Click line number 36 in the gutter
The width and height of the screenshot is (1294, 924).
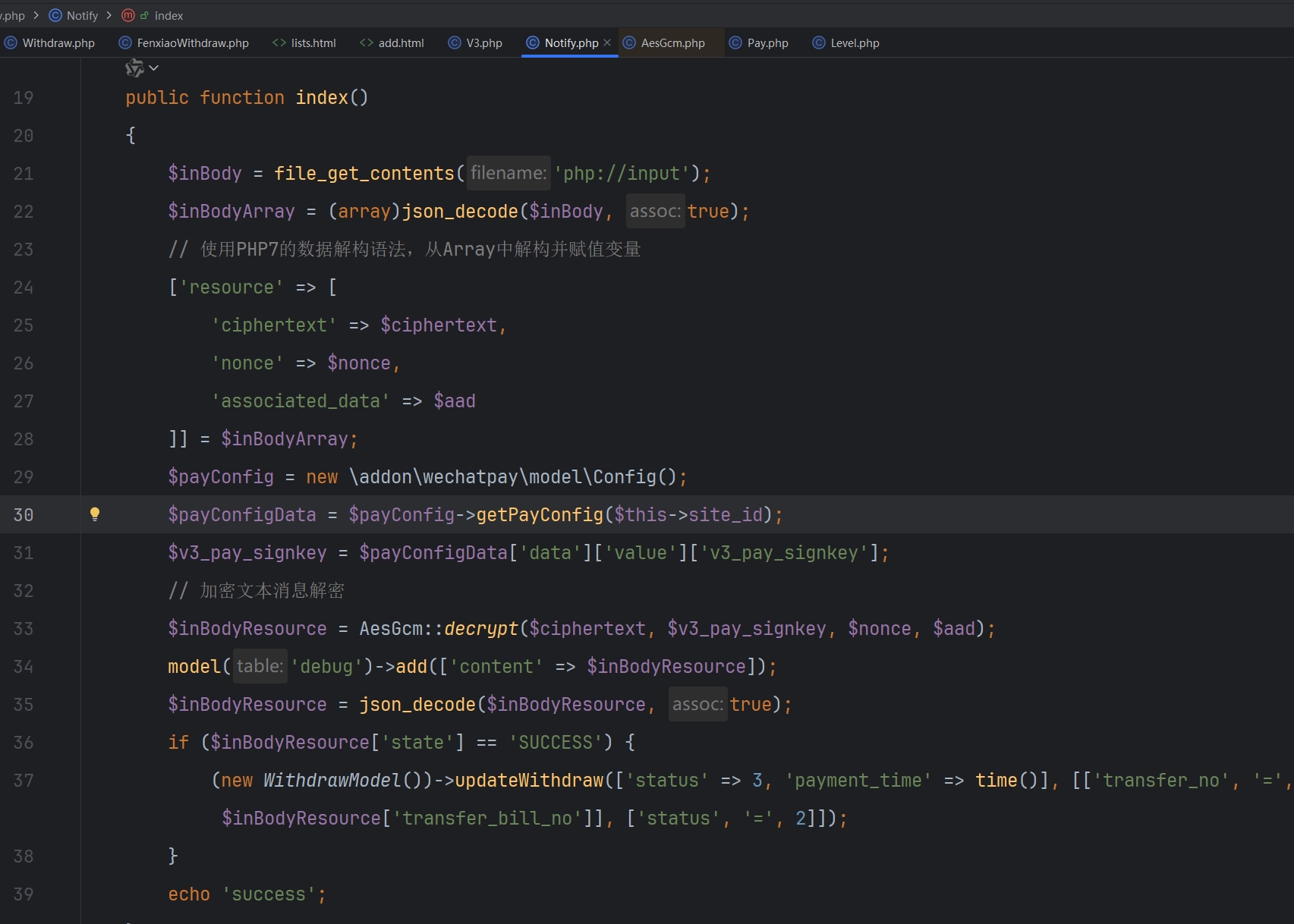click(24, 743)
